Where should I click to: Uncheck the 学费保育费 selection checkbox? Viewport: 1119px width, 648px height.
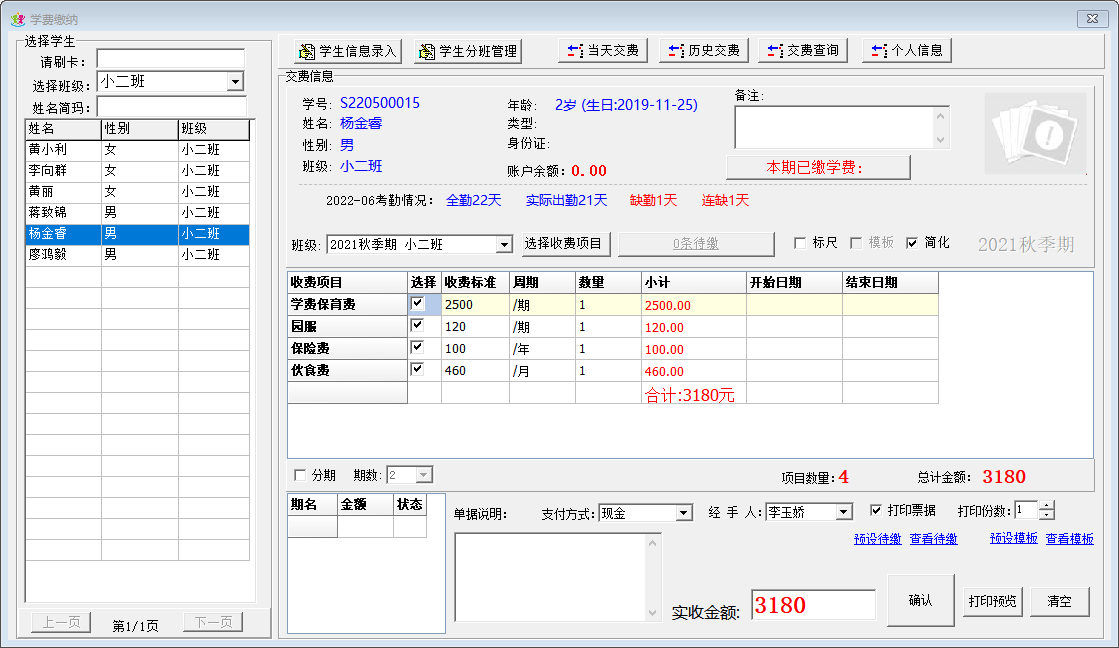click(x=418, y=303)
